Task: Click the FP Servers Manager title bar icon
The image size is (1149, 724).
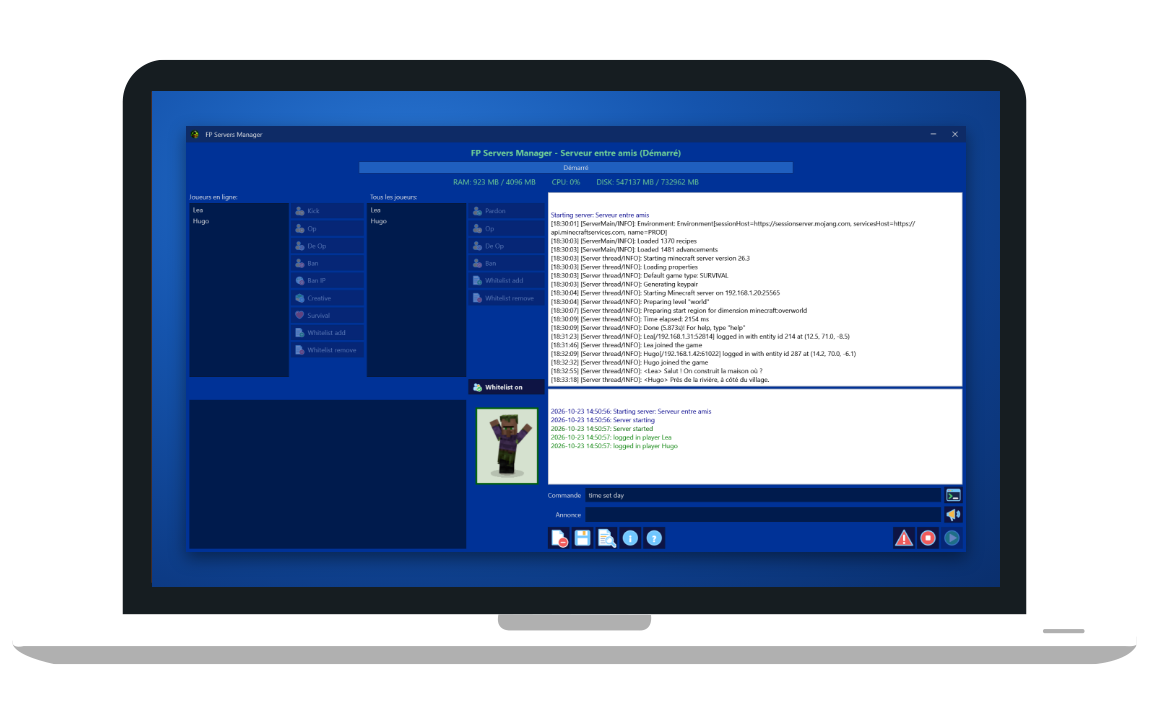Action: (195, 135)
